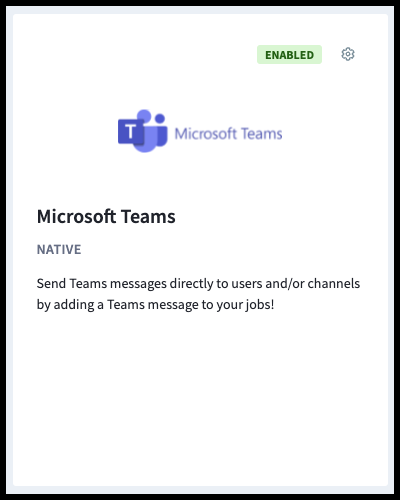Click the purple T tile in Teams logo
The image size is (400, 500).
130,132
